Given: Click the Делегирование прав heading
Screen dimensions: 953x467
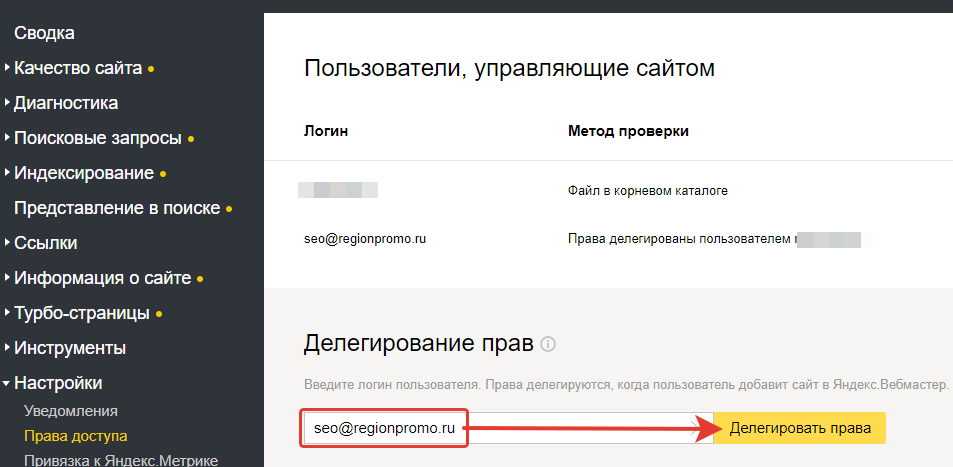Looking at the screenshot, I should (x=419, y=344).
